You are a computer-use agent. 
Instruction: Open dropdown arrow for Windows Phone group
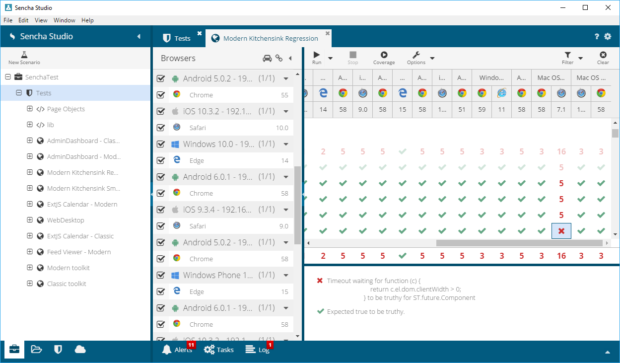click(286, 275)
